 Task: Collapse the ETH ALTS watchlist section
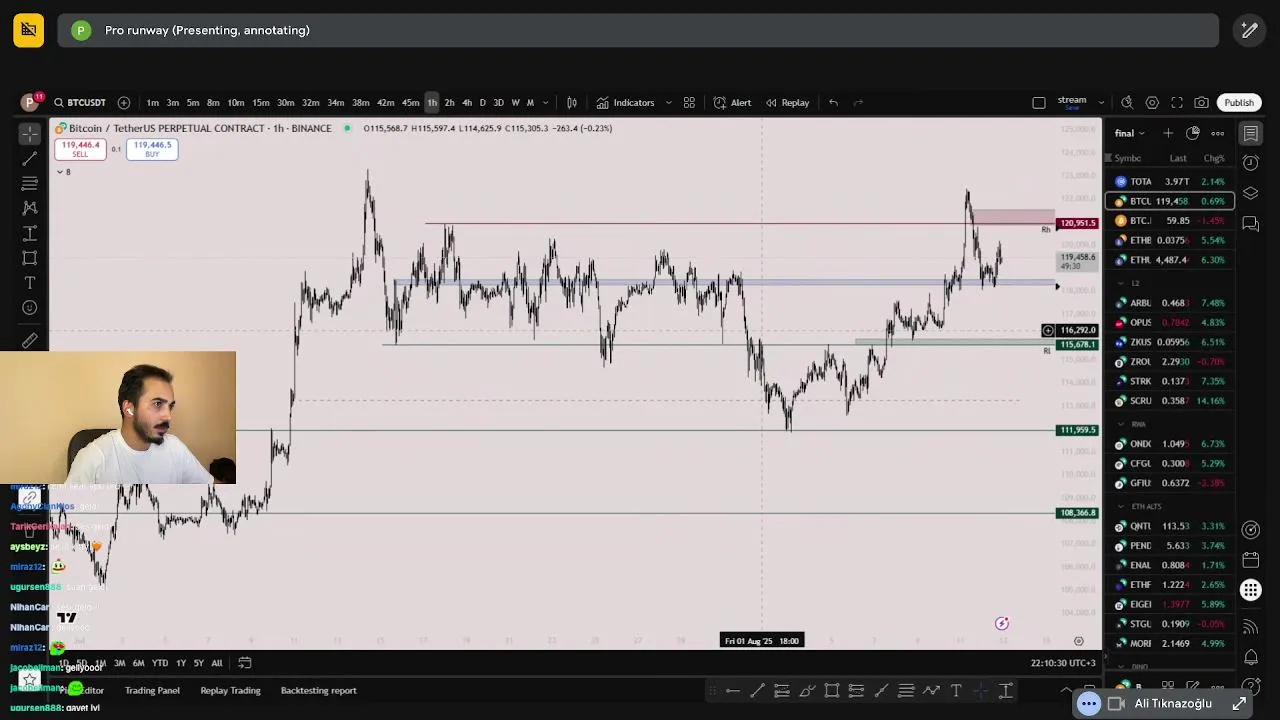(x=1121, y=506)
